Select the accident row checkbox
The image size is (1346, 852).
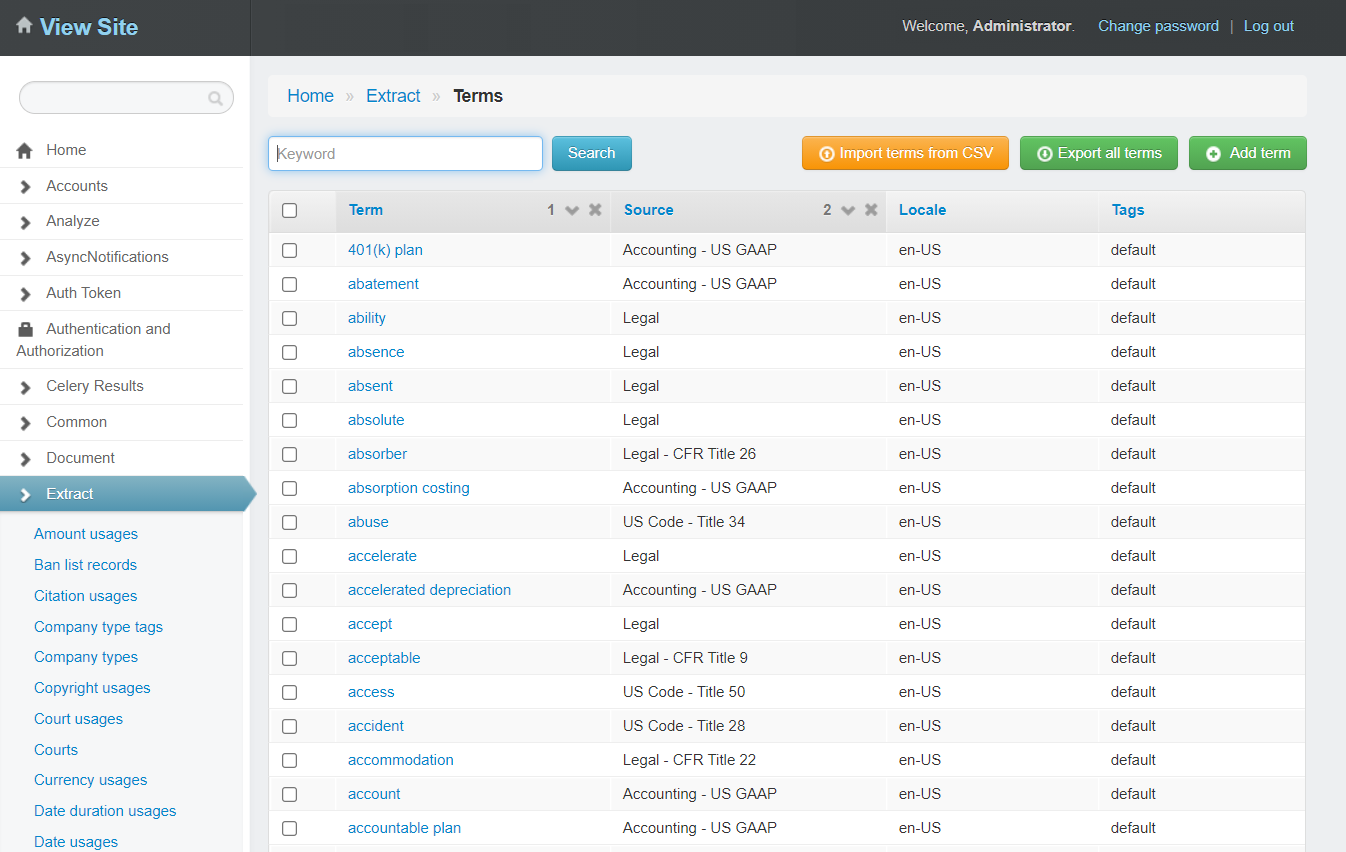290,726
